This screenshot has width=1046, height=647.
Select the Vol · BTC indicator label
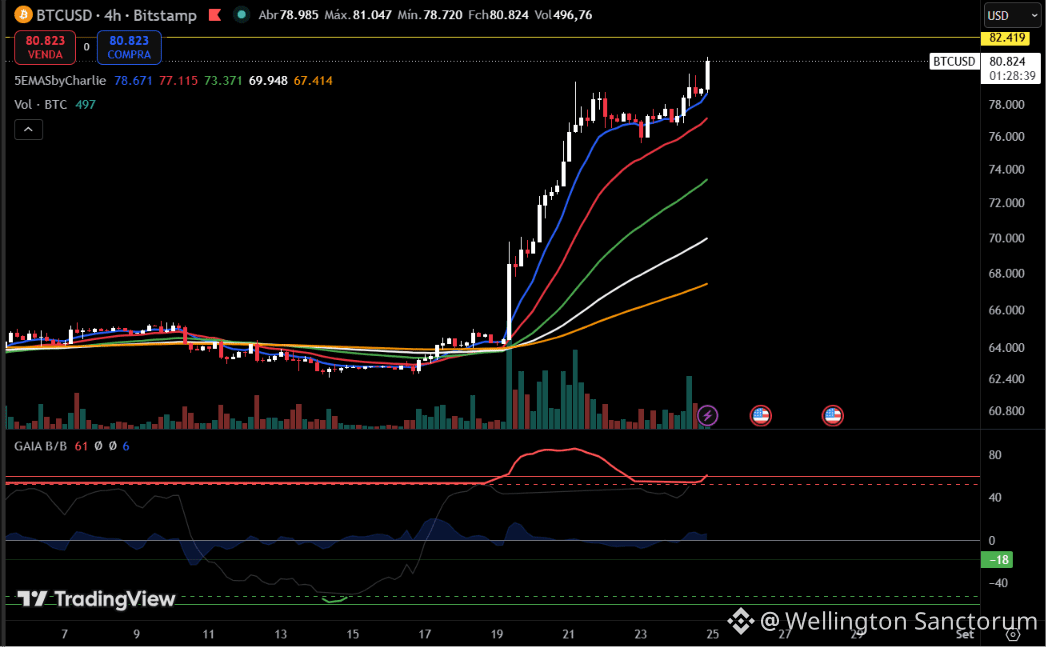pyautogui.click(x=41, y=105)
